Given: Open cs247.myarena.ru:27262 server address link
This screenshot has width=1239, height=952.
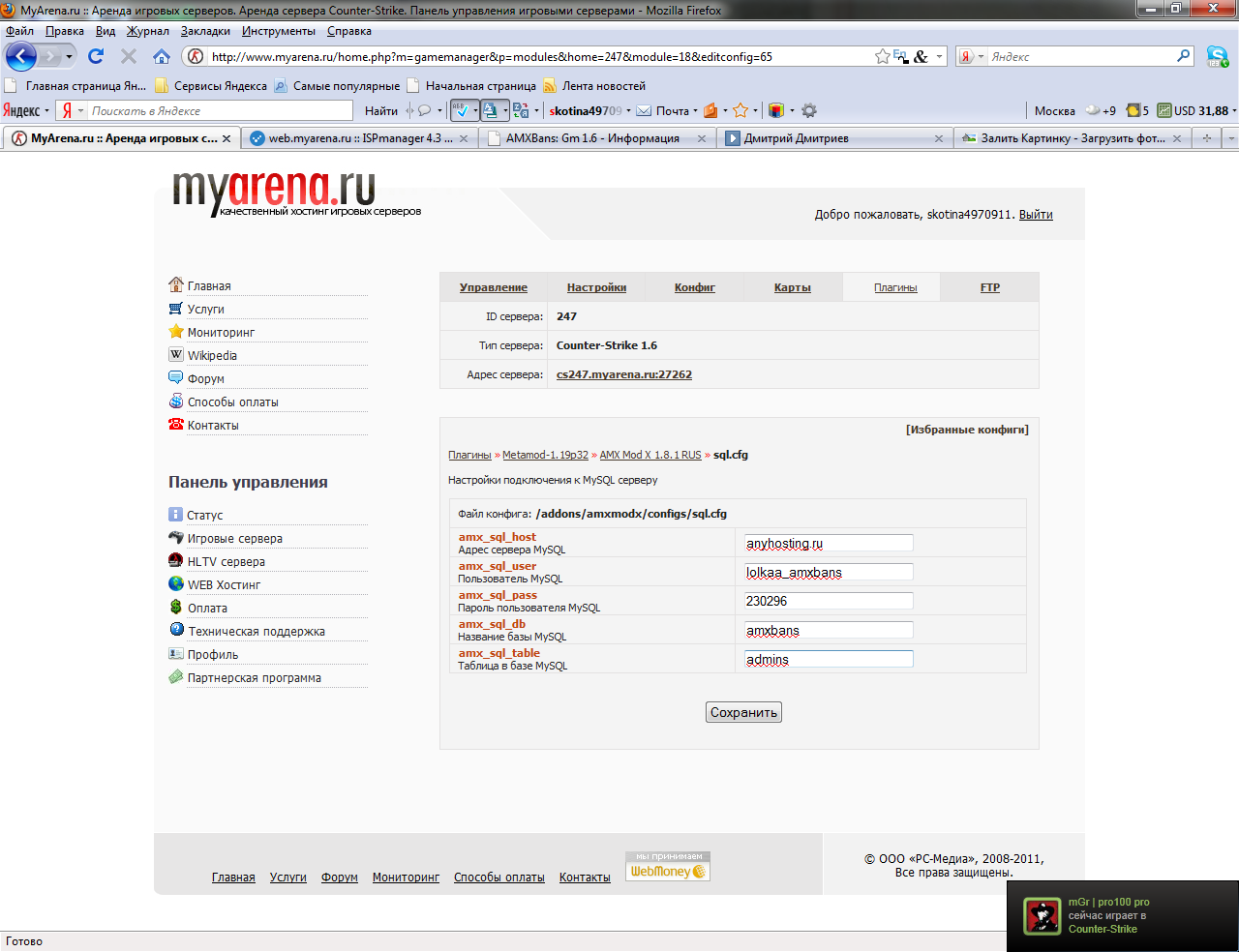Looking at the screenshot, I should point(624,374).
